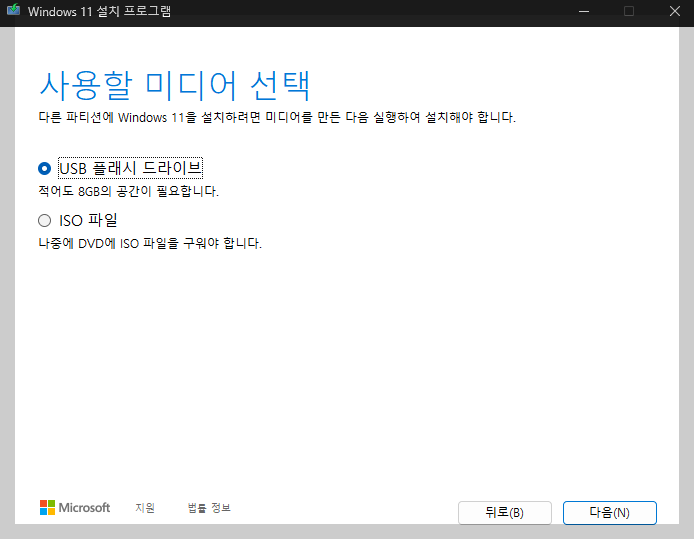This screenshot has height=539, width=694.
Task: Open the 법률 정보 legal link
Action: 209,508
